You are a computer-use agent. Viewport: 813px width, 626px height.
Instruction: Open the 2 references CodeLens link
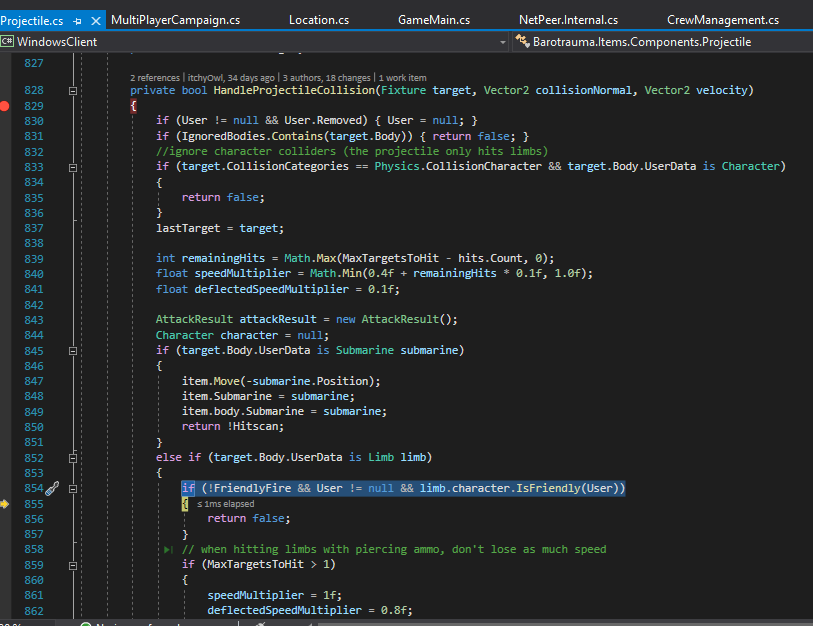[x=155, y=78]
